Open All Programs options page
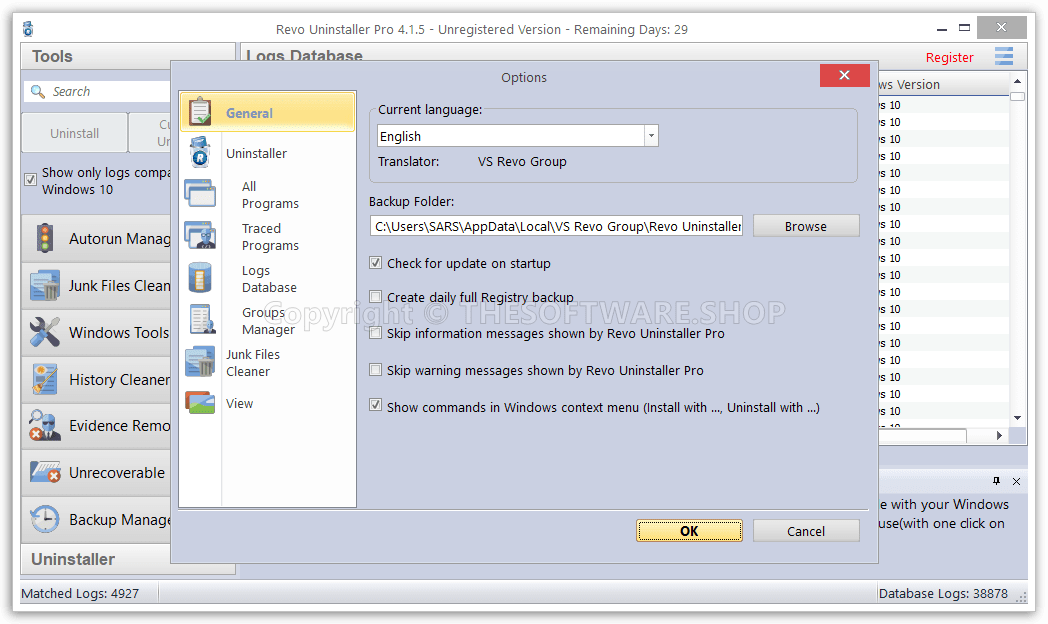Viewport: 1048px width, 624px height. (270, 194)
